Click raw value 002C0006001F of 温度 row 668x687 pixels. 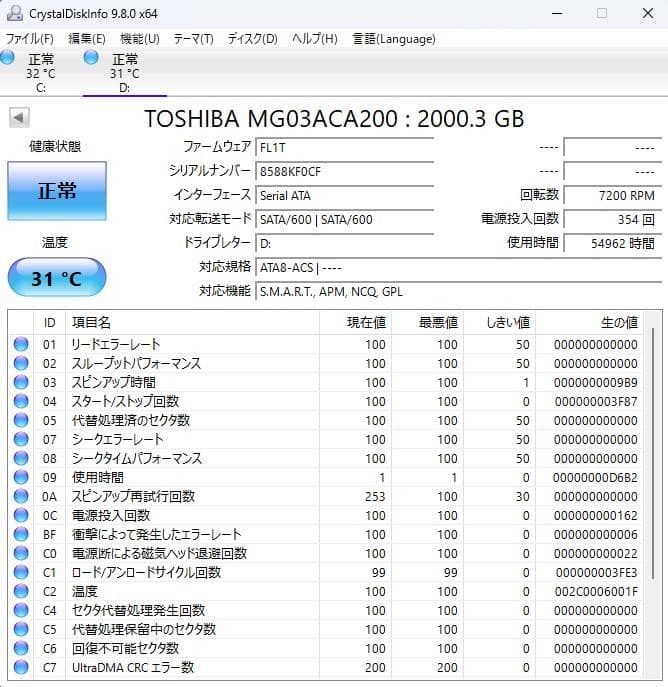596,591
